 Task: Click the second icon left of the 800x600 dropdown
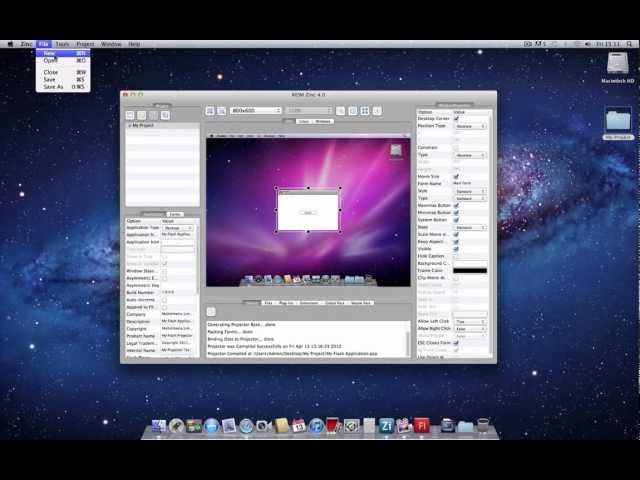click(221, 111)
